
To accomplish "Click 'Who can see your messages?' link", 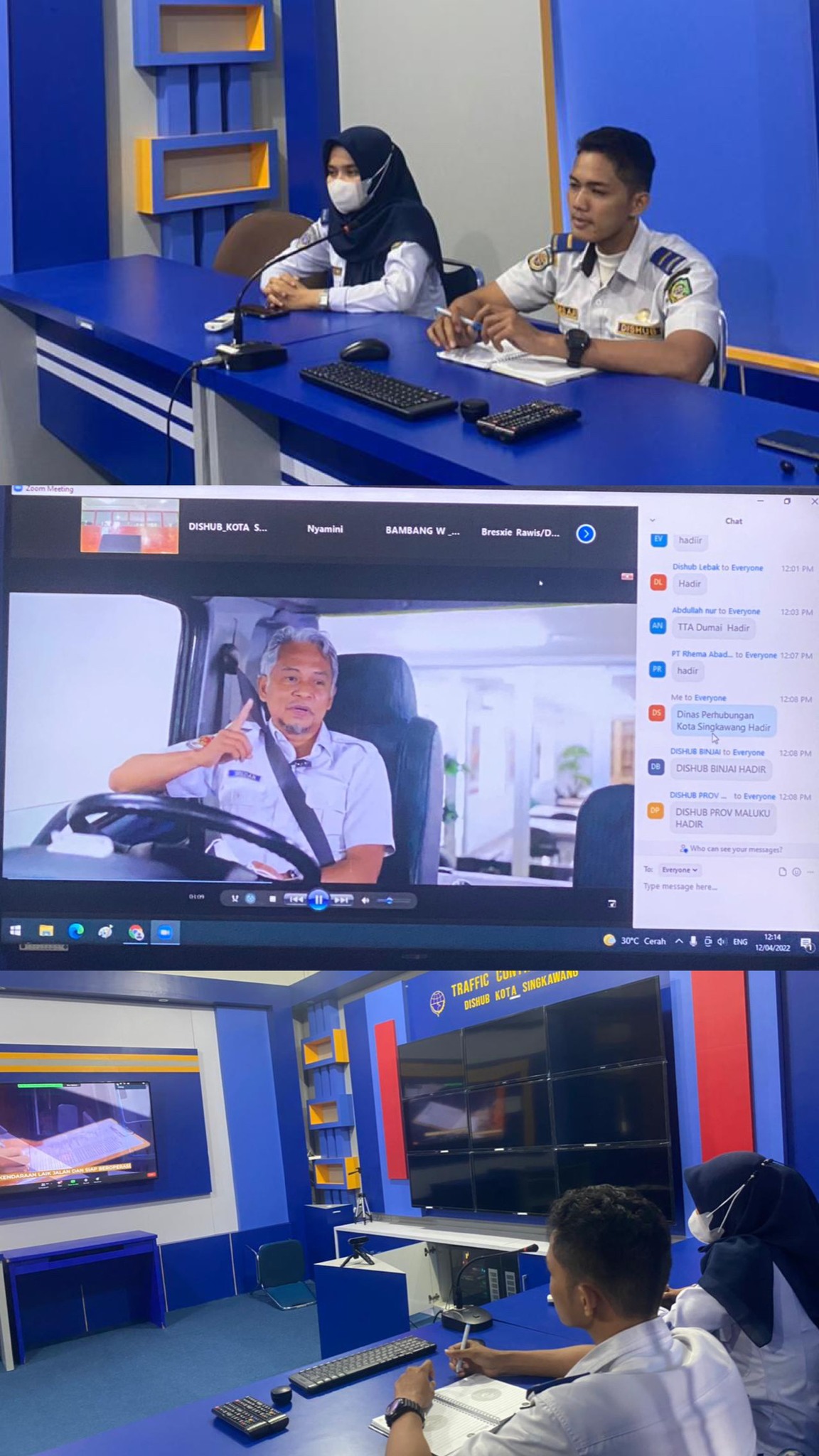I will click(735, 849).
